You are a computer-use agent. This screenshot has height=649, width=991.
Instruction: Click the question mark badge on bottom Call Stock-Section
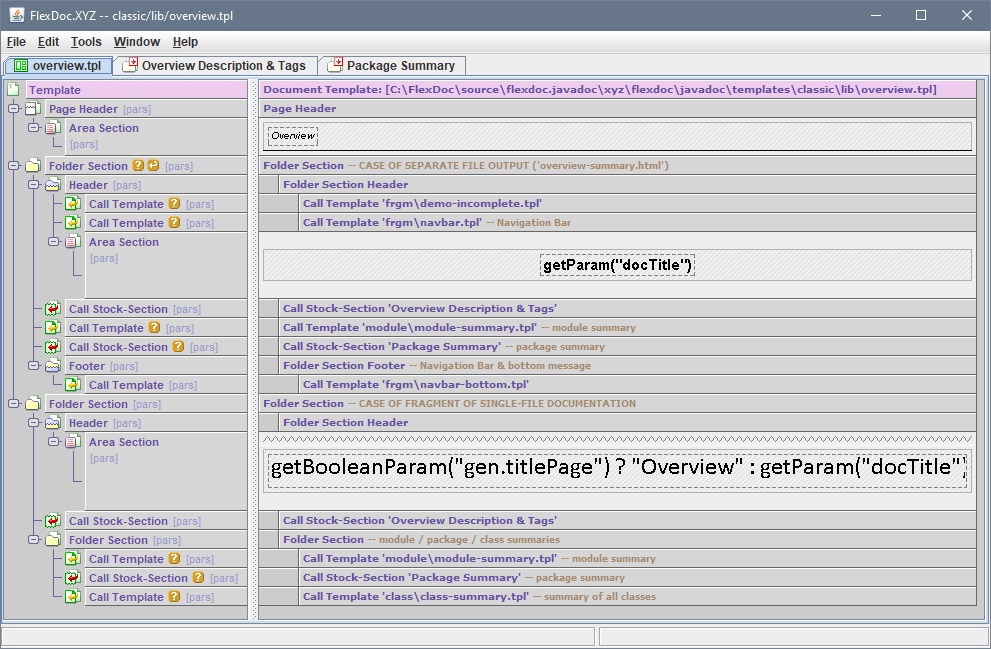[198, 578]
